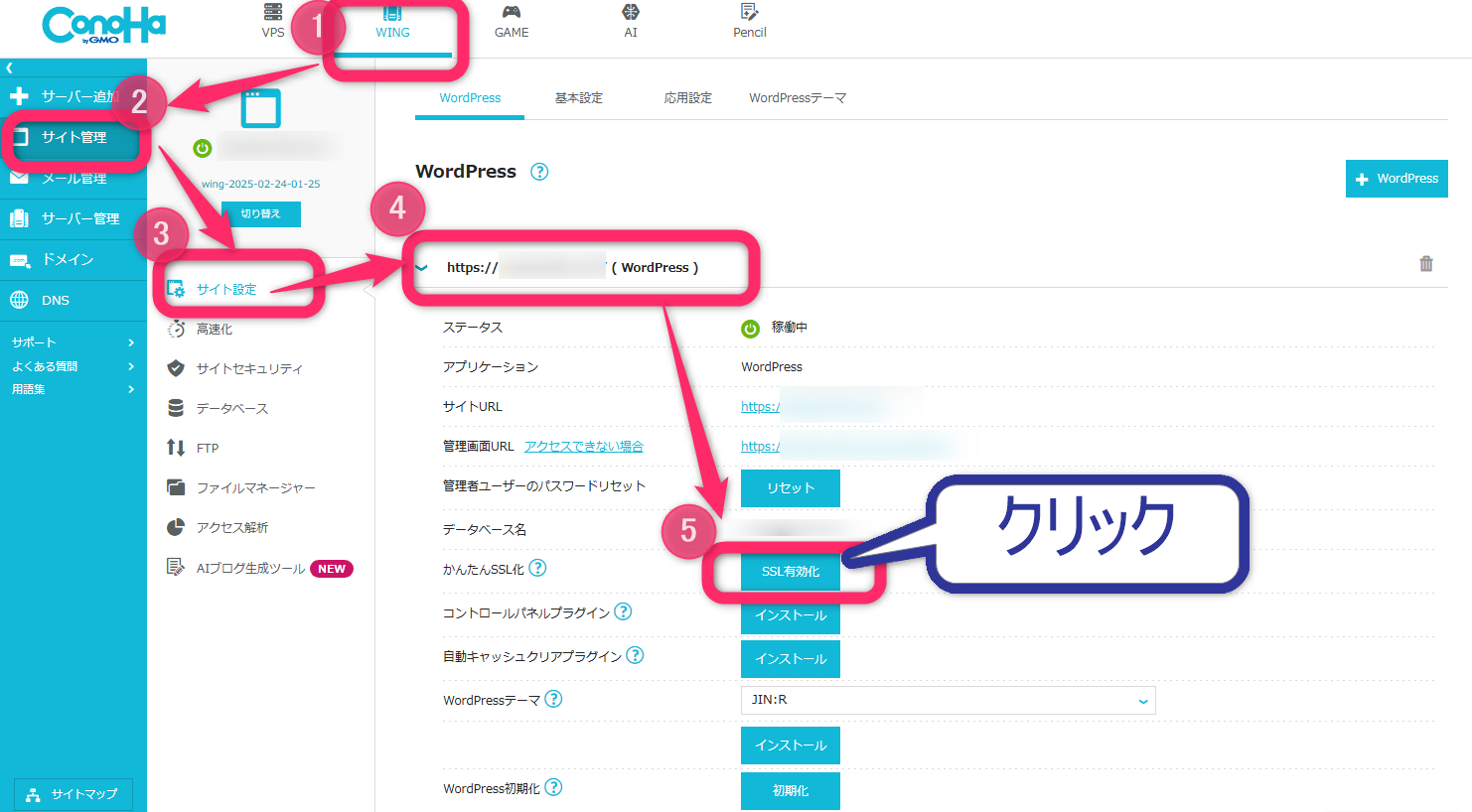Click help icon beside かんたんSSL化
The image size is (1472, 812).
[x=537, y=568]
